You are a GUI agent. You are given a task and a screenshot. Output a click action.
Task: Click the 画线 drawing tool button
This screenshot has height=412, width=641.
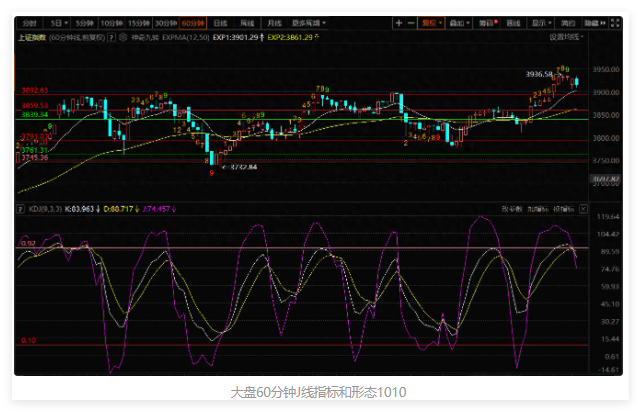click(x=513, y=22)
